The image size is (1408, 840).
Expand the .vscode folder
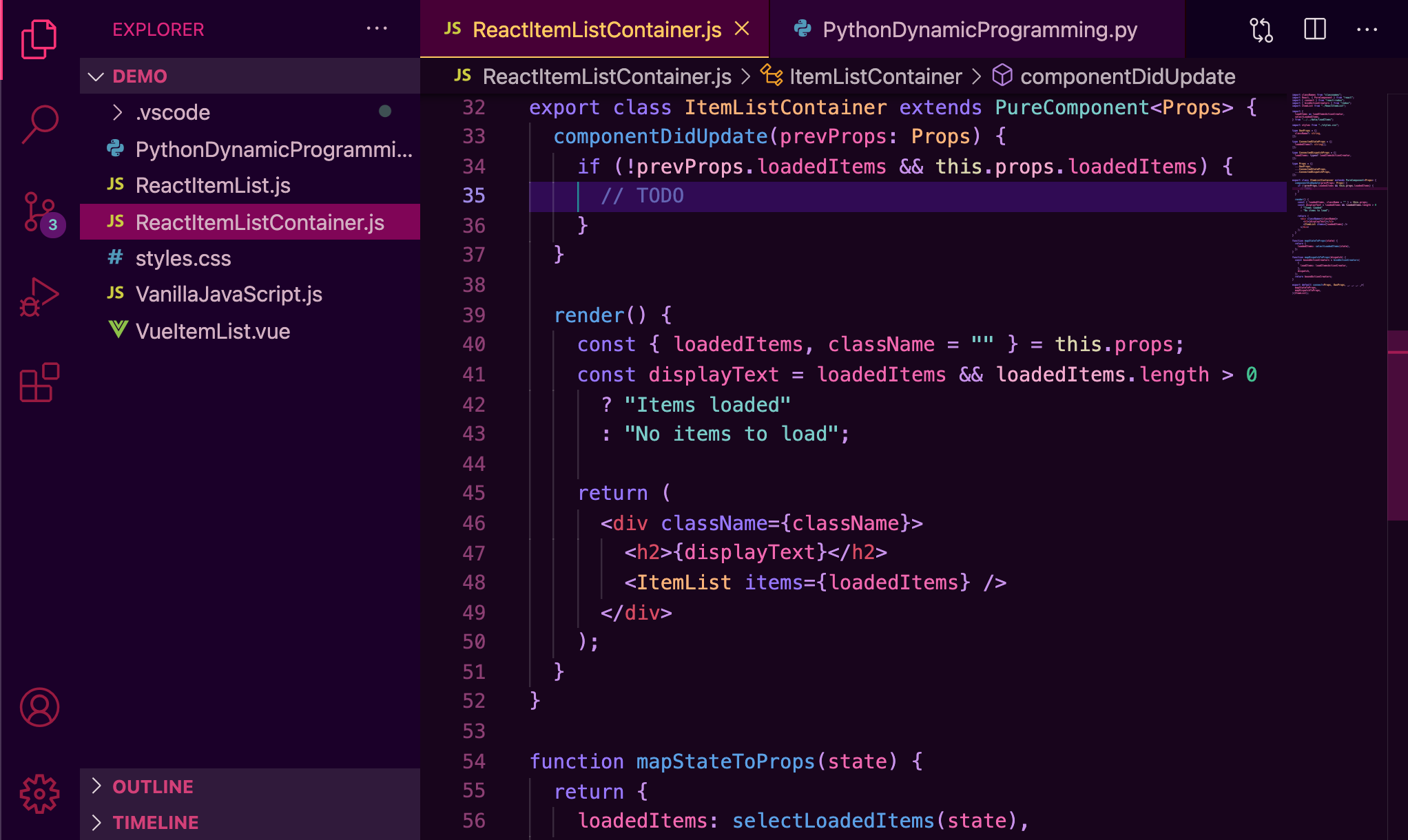[x=173, y=112]
